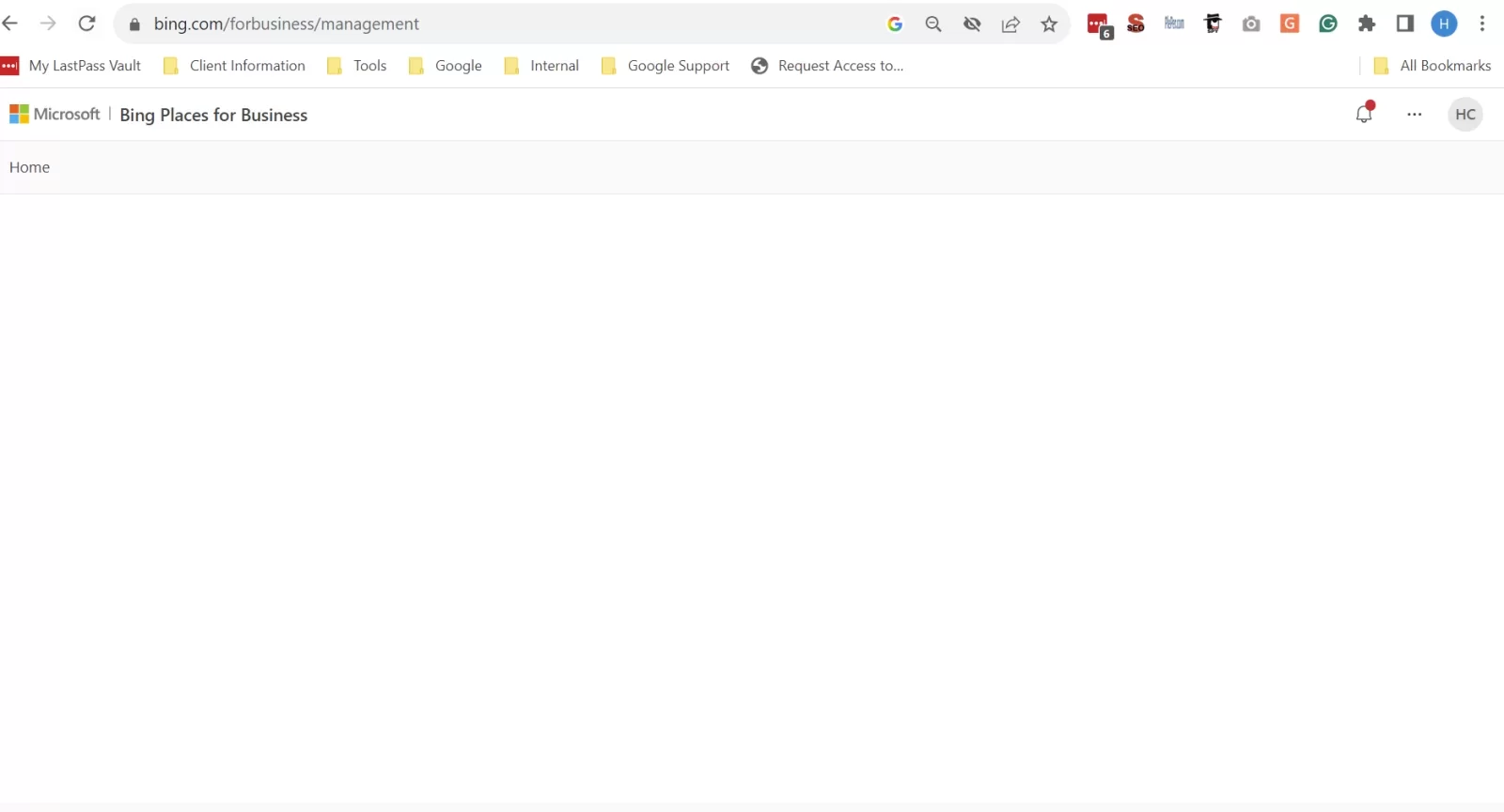Screen dimensions: 1504x812
Task: Open the Grammarly extension icon
Action: click(x=1328, y=24)
